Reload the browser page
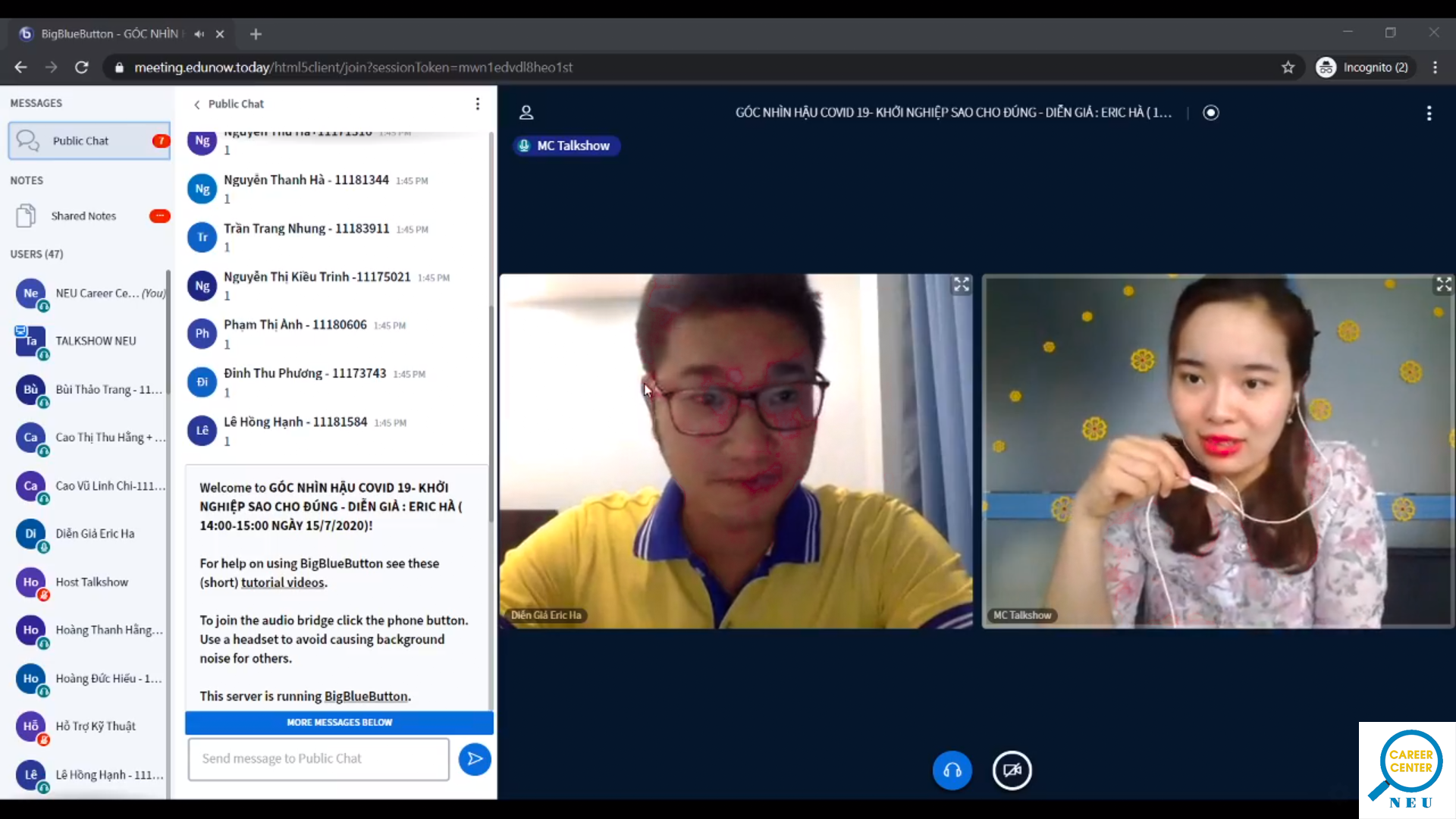The width and height of the screenshot is (1456, 819). click(82, 67)
